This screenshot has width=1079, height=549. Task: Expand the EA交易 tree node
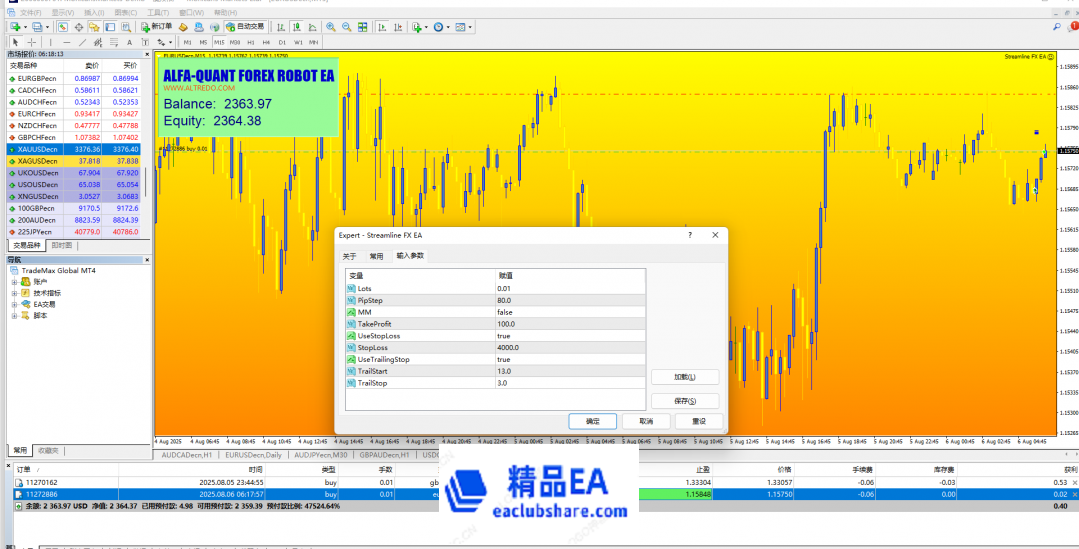tap(15, 304)
